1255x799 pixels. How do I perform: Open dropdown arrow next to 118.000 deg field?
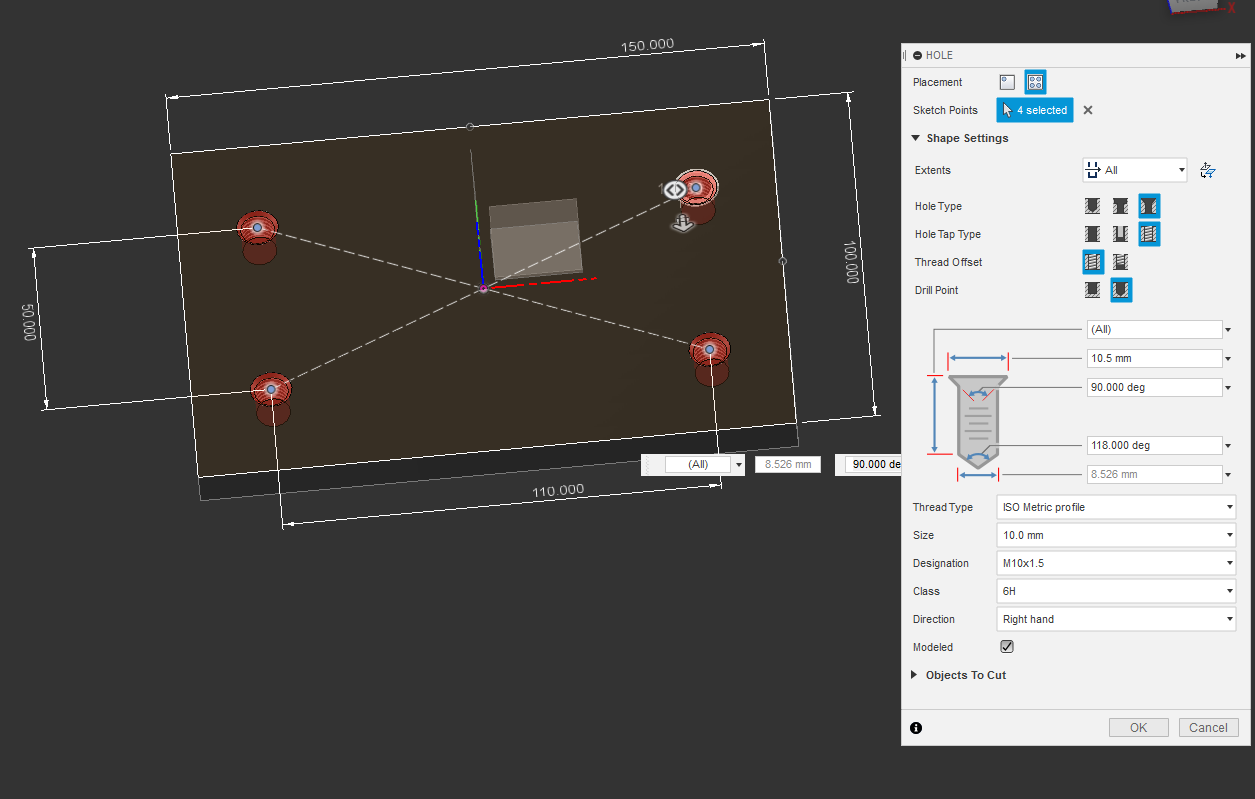click(x=1228, y=445)
